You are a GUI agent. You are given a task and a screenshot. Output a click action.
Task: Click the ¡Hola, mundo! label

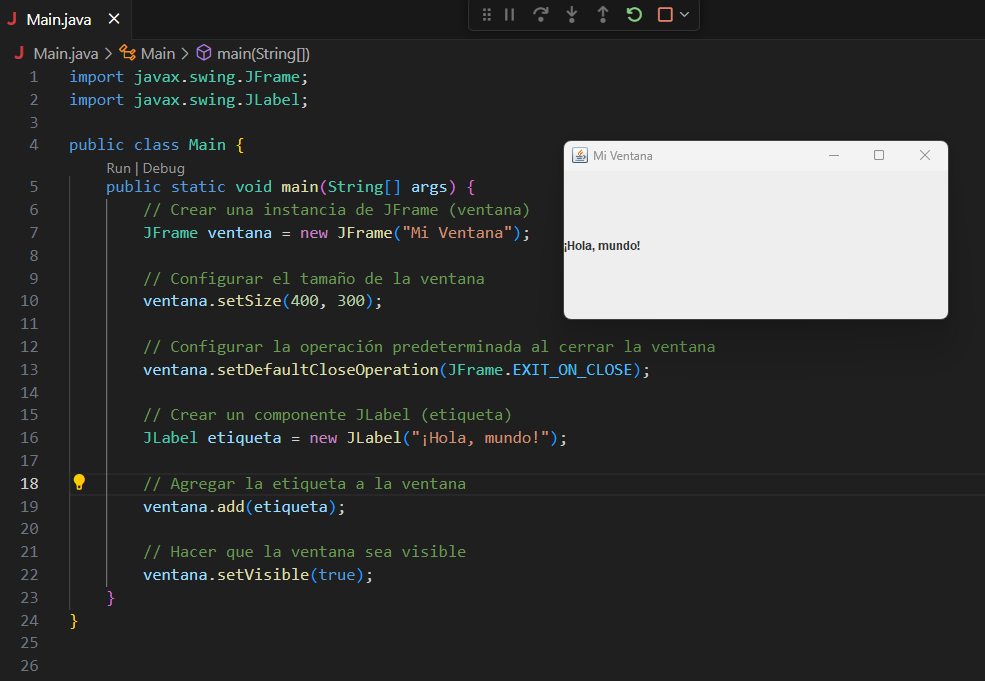tap(602, 246)
